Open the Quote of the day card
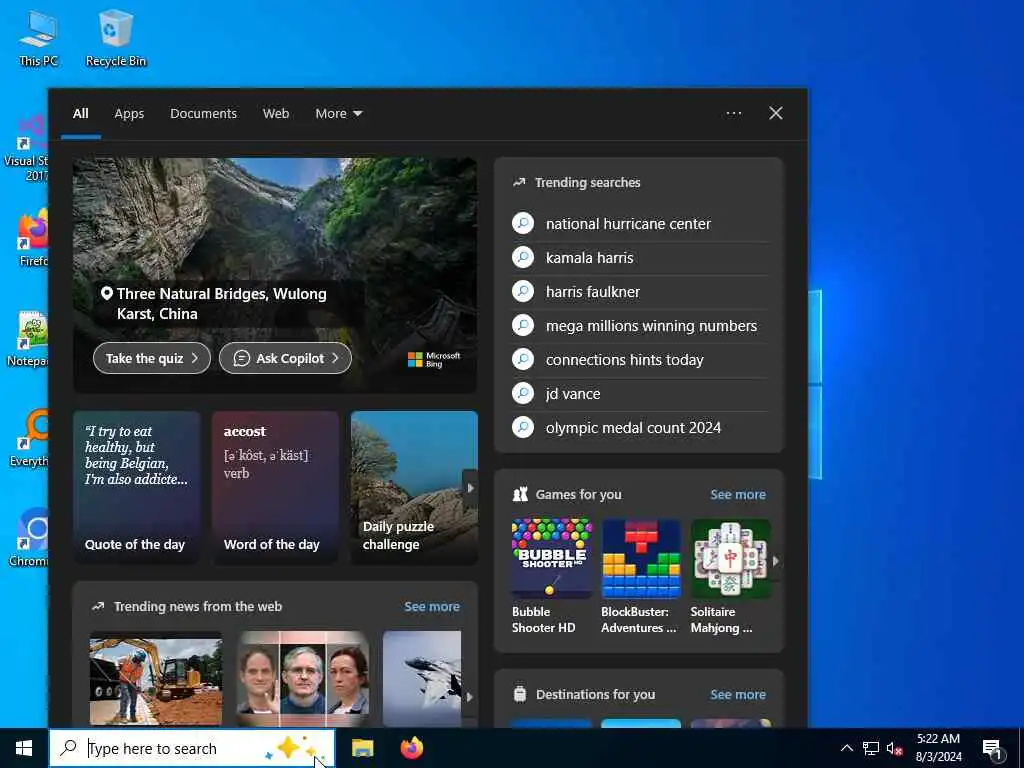The width and height of the screenshot is (1024, 768). tap(136, 487)
